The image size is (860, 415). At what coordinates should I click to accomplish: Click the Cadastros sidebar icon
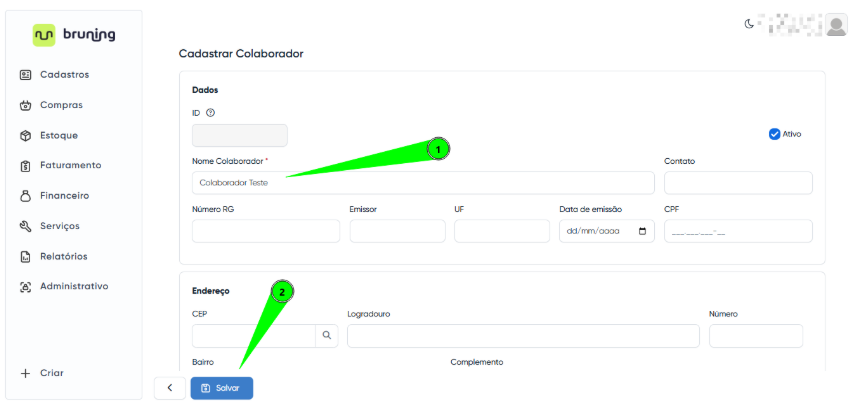[x=26, y=75]
